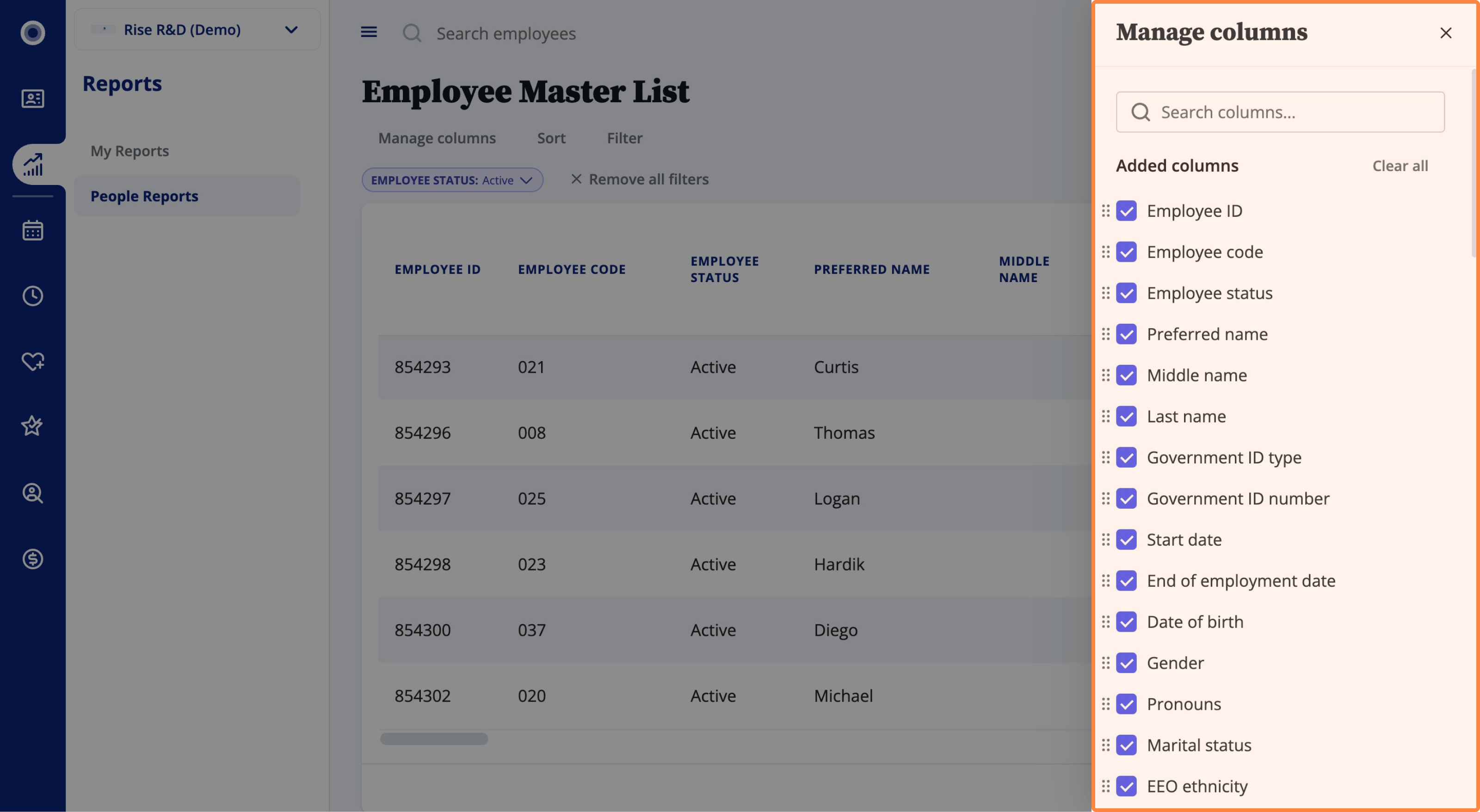Viewport: 1480px width, 812px height.
Task: Grab the drag handle for Gender
Action: [1105, 663]
